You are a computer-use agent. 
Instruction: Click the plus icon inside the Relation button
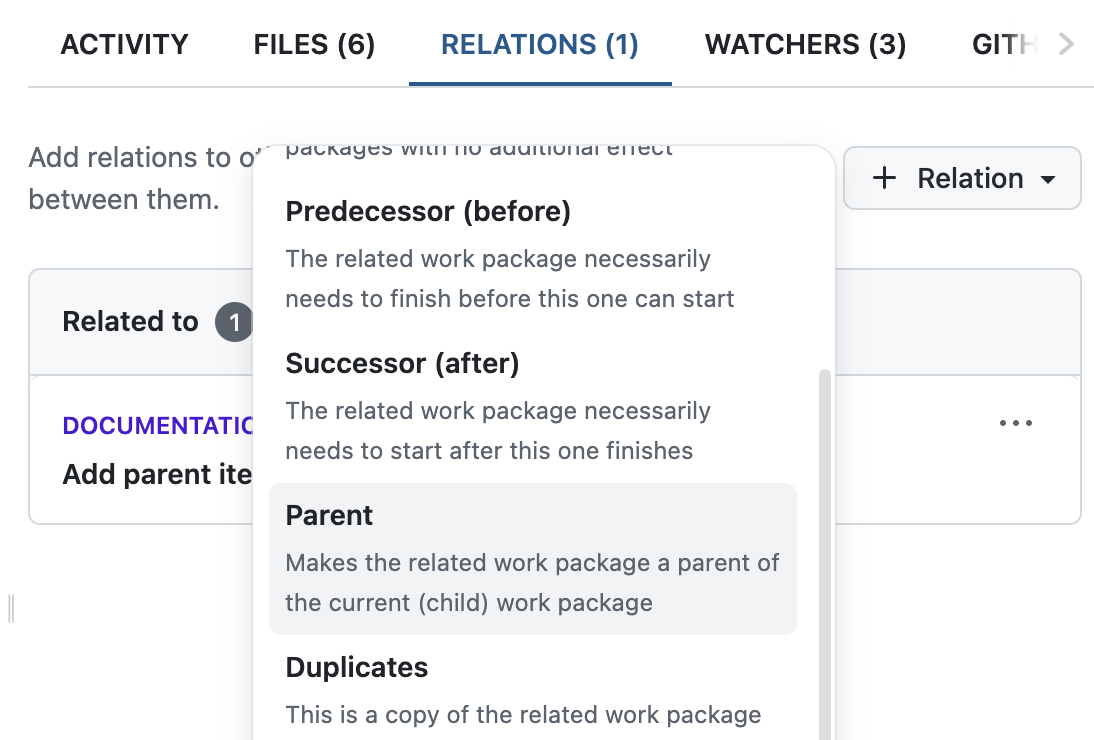[x=884, y=178]
